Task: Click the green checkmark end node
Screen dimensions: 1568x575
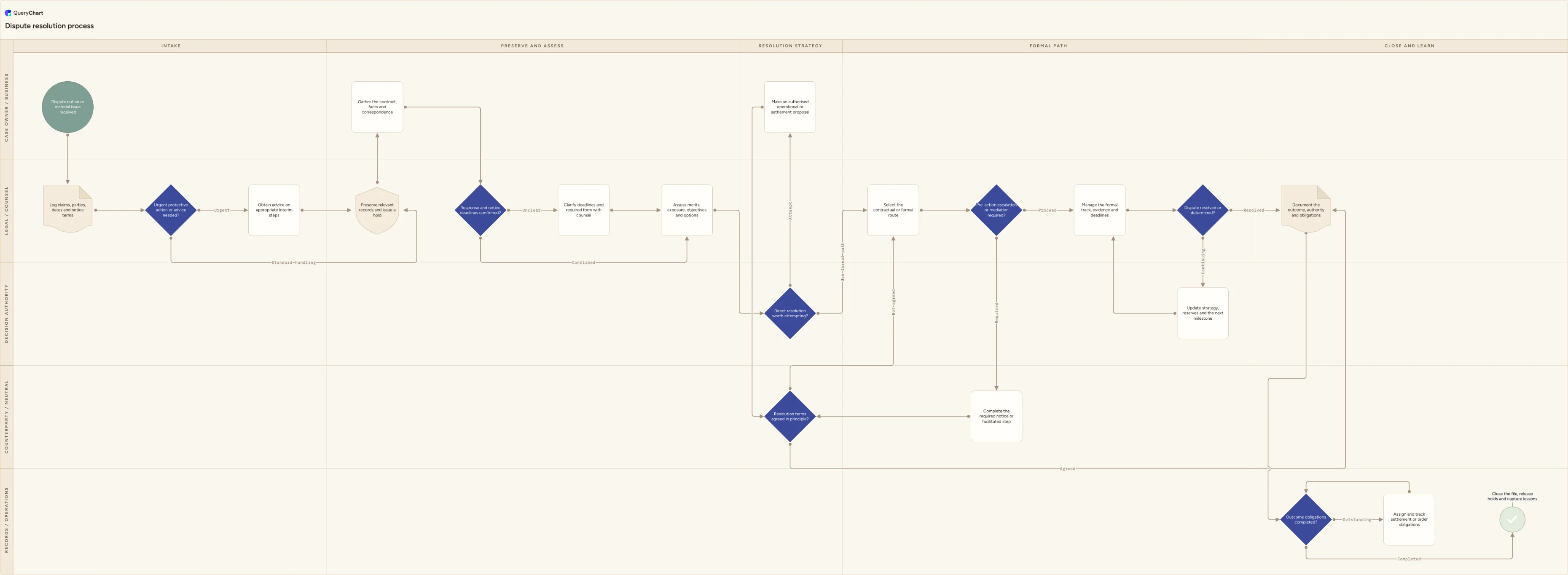Action: [x=1512, y=520]
